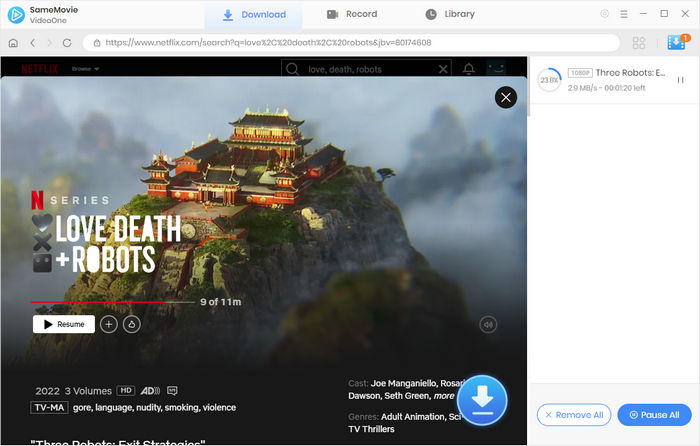
Task: Click the blue floating download button
Action: click(x=482, y=401)
